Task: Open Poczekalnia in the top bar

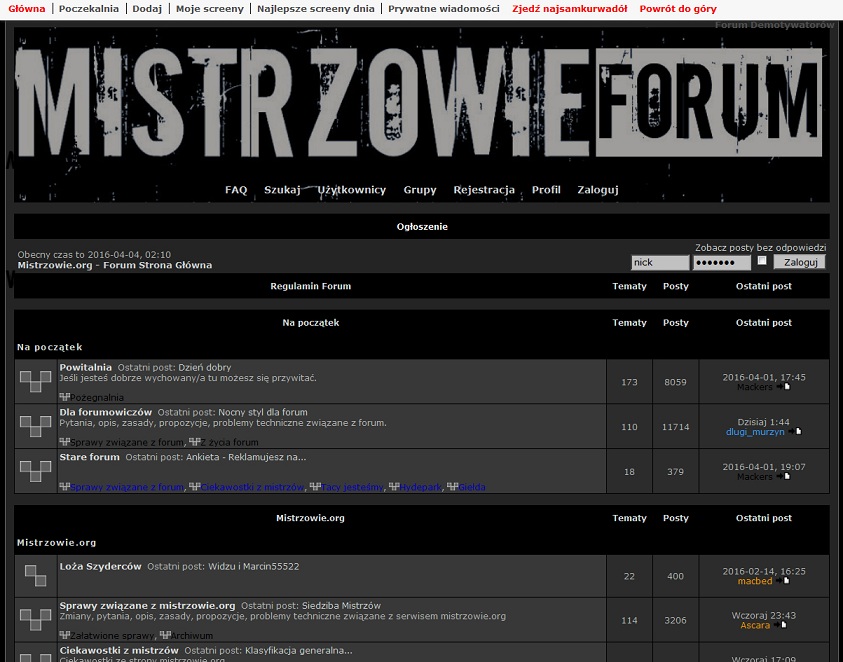Action: click(89, 9)
